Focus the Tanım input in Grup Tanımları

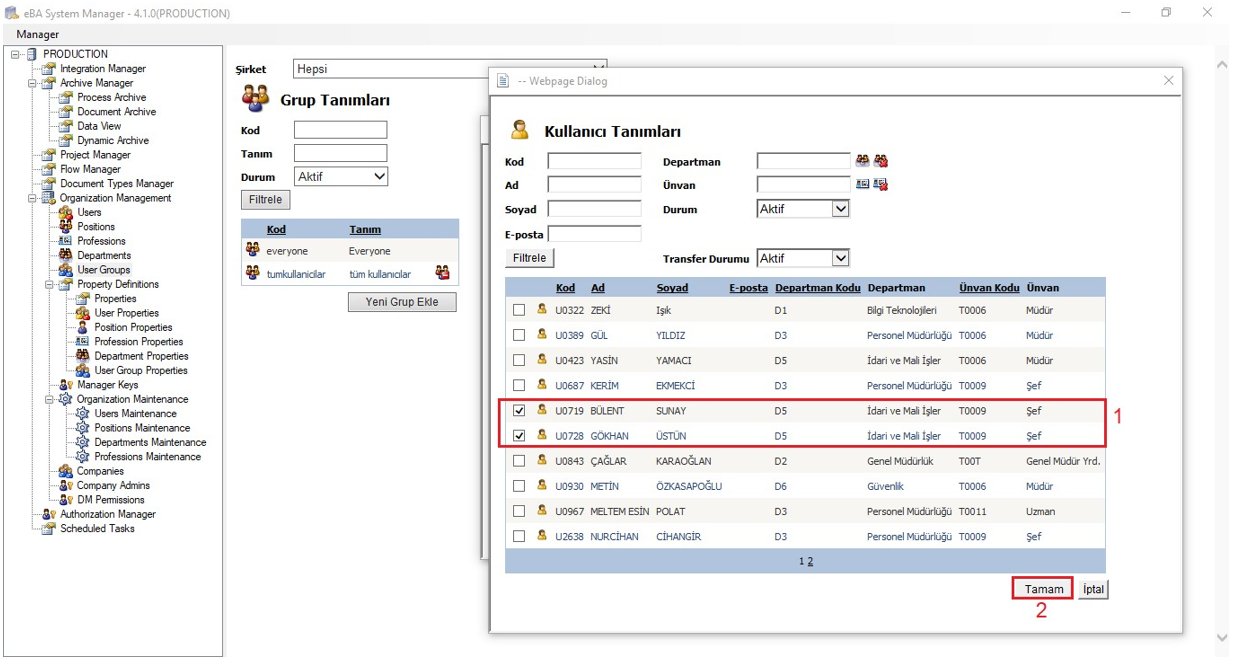point(340,153)
